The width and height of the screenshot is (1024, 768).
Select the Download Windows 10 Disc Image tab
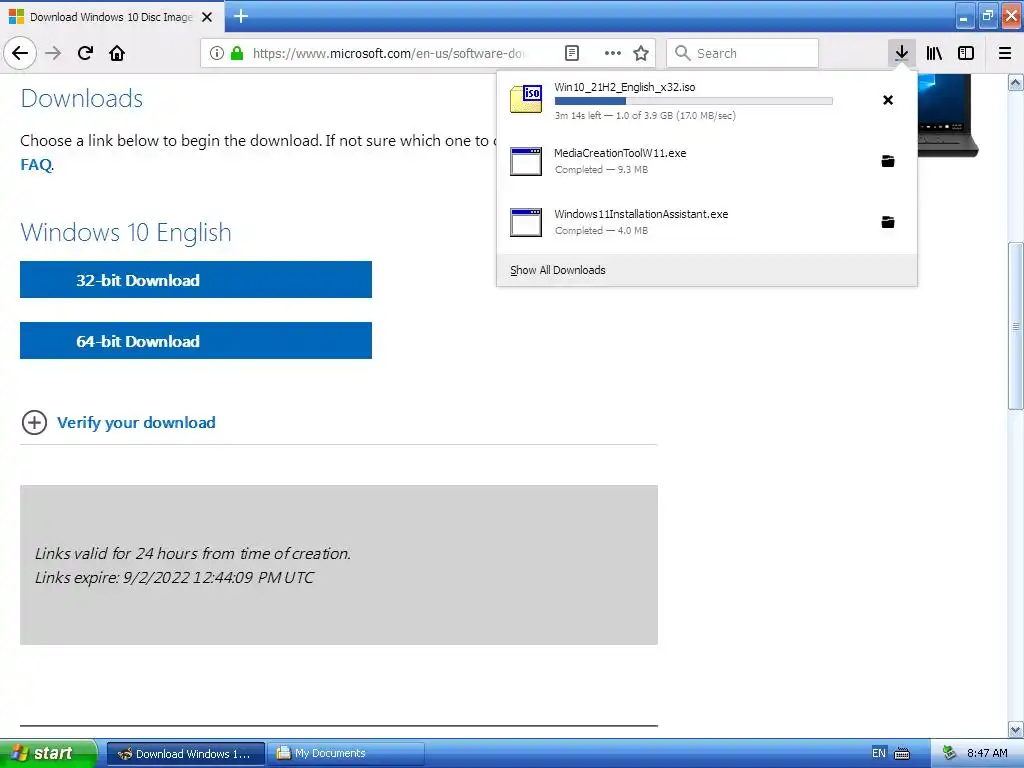coord(111,17)
